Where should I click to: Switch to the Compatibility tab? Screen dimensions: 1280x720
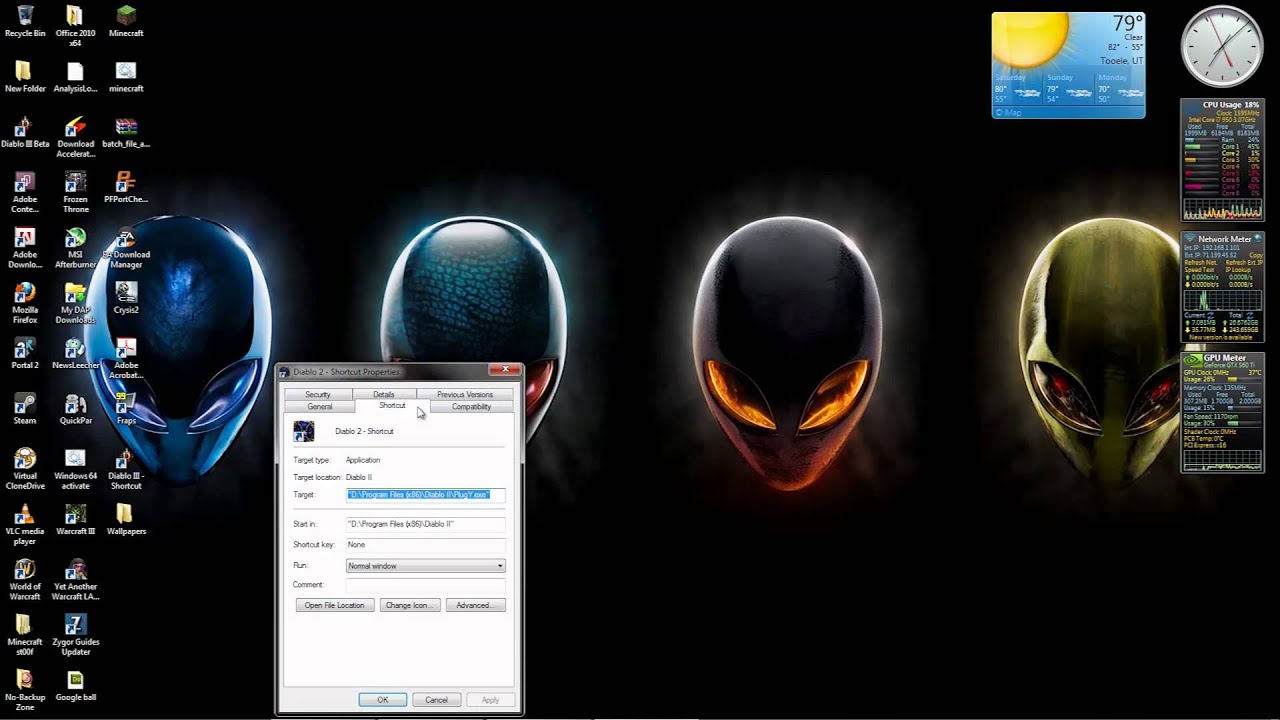471,407
